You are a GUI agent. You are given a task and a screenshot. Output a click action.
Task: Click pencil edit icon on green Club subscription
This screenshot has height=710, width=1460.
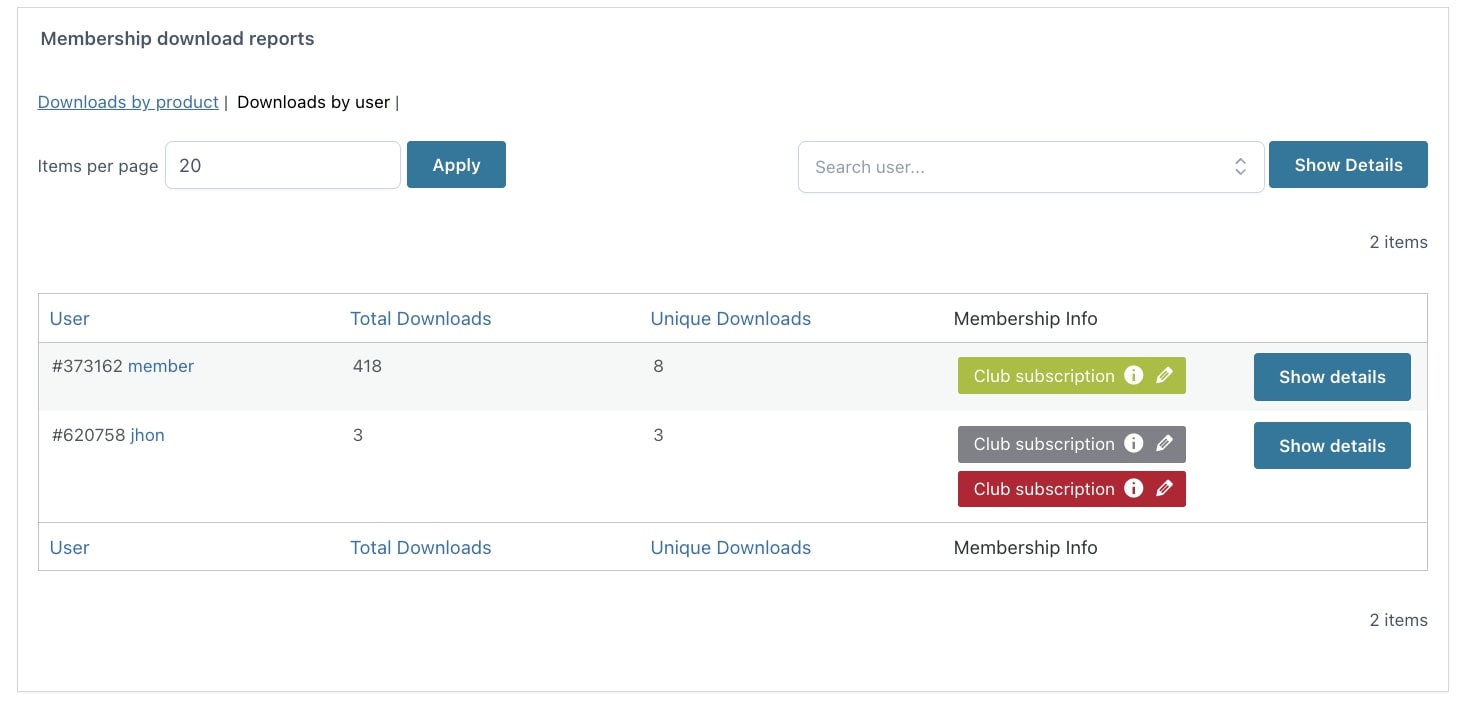tap(1164, 376)
